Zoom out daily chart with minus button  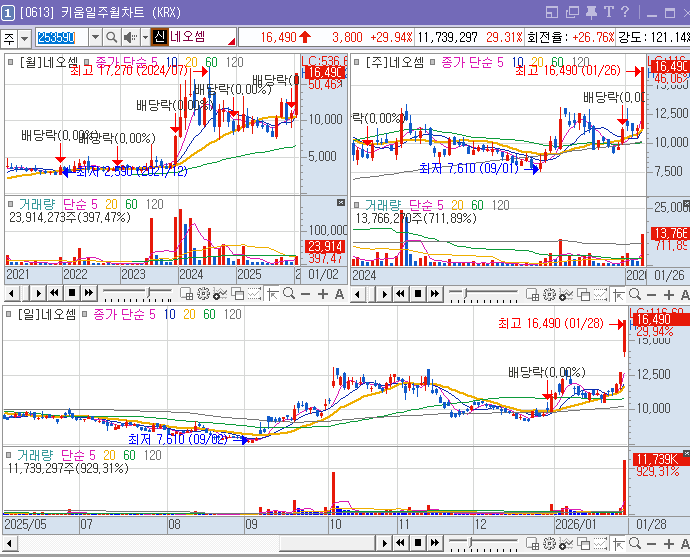tap(652, 544)
